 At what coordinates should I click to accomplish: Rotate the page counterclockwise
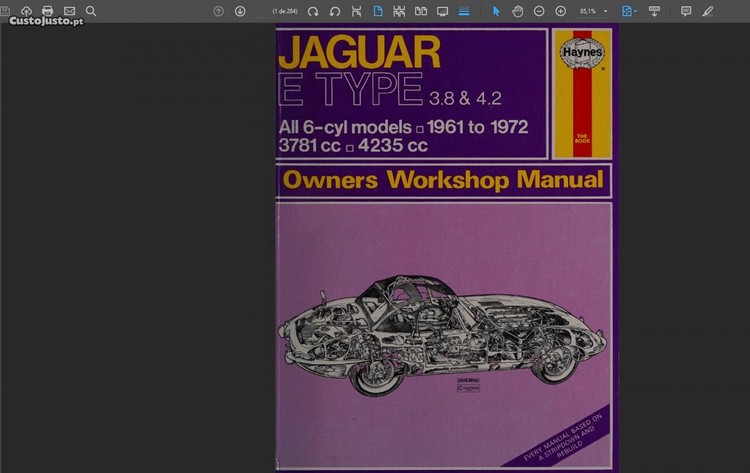point(335,11)
